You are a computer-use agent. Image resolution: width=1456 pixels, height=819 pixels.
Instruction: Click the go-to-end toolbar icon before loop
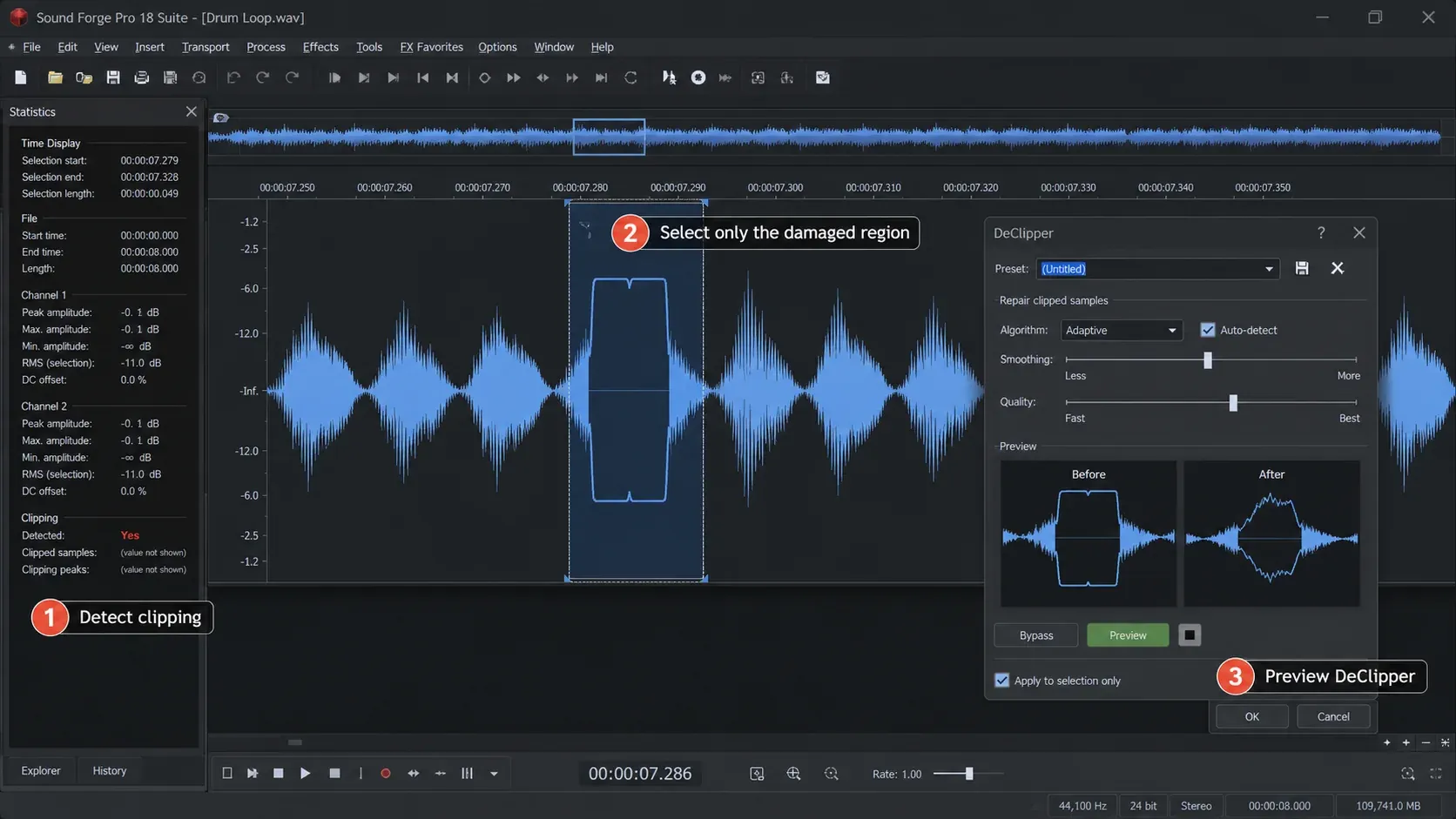pyautogui.click(x=601, y=77)
